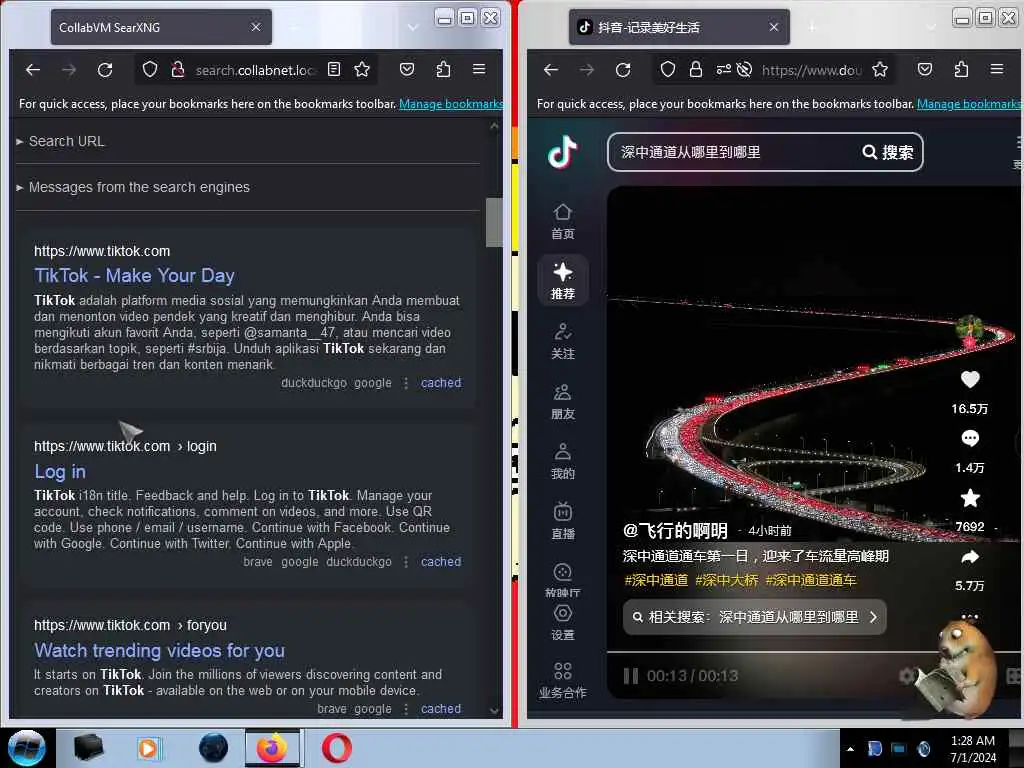Viewport: 1024px width, 768px height.
Task: Open cached link for Log in result
Action: click(x=441, y=562)
